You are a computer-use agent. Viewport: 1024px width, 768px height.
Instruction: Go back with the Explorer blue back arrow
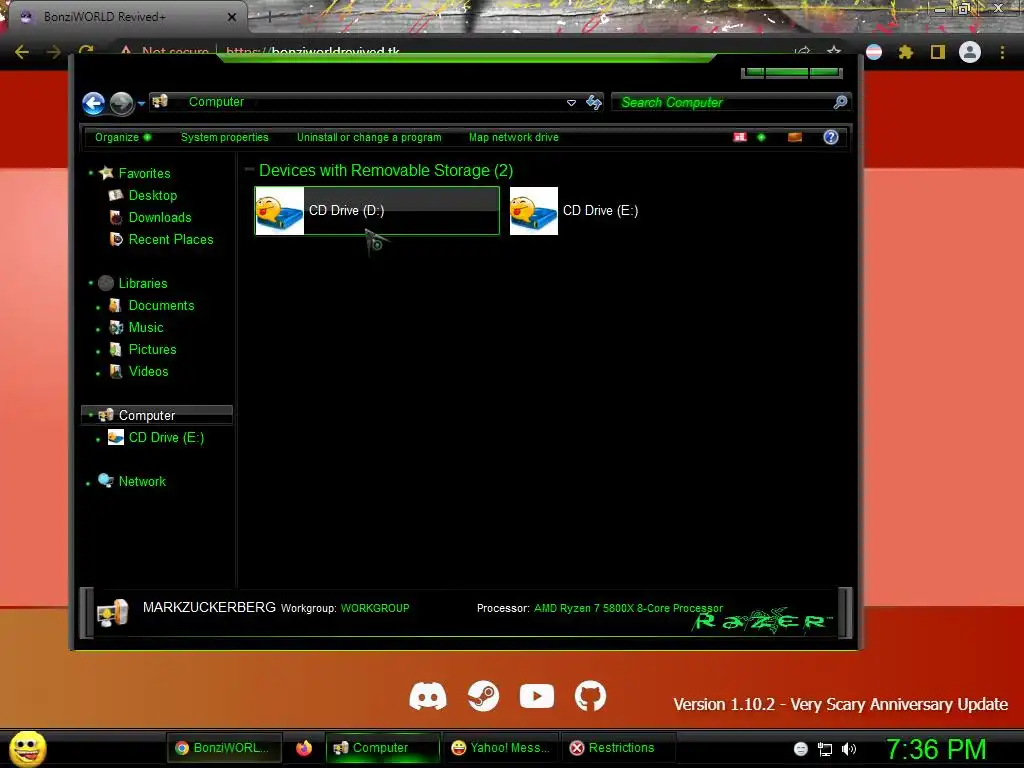[93, 103]
